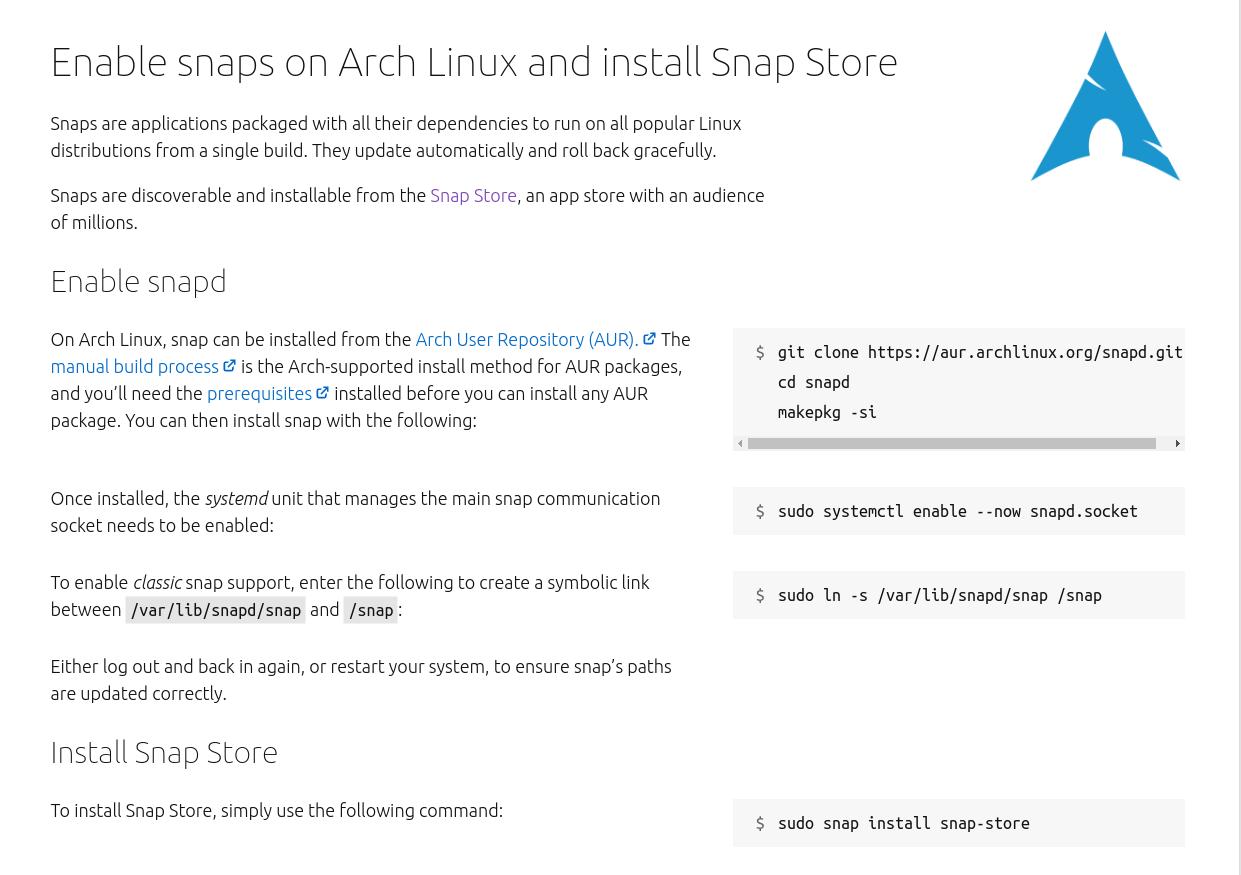Open the prerequisites link
The height and width of the screenshot is (875, 1241).
tap(259, 393)
